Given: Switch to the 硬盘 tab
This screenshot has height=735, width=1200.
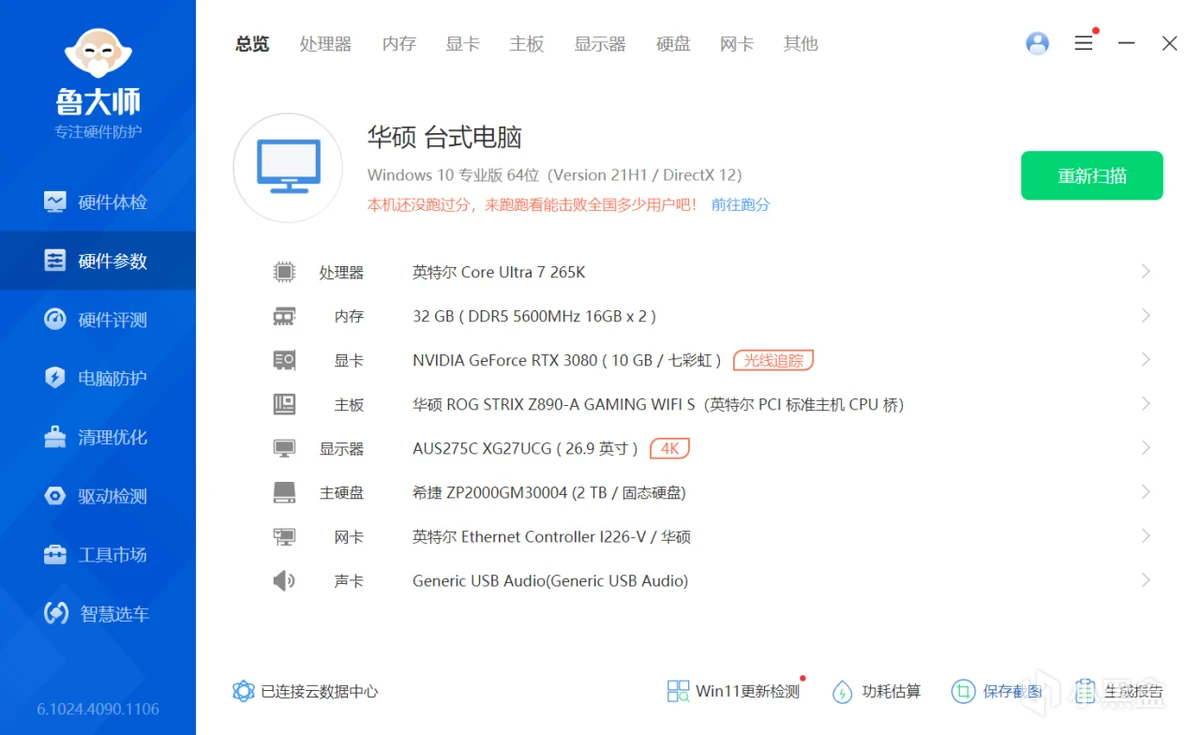Looking at the screenshot, I should coord(673,44).
